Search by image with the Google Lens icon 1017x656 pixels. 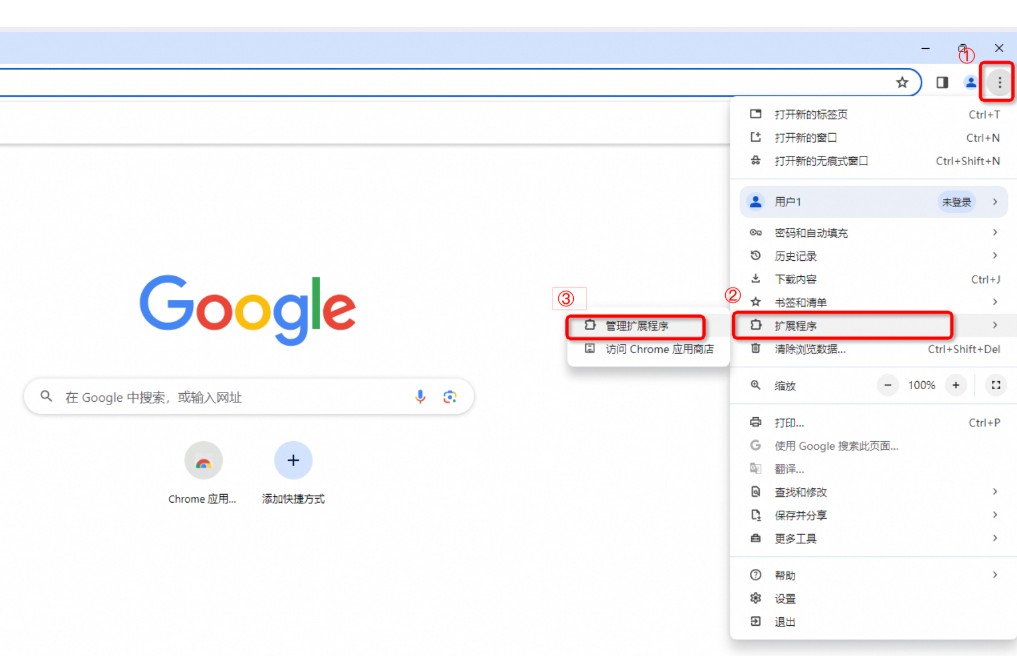[449, 396]
